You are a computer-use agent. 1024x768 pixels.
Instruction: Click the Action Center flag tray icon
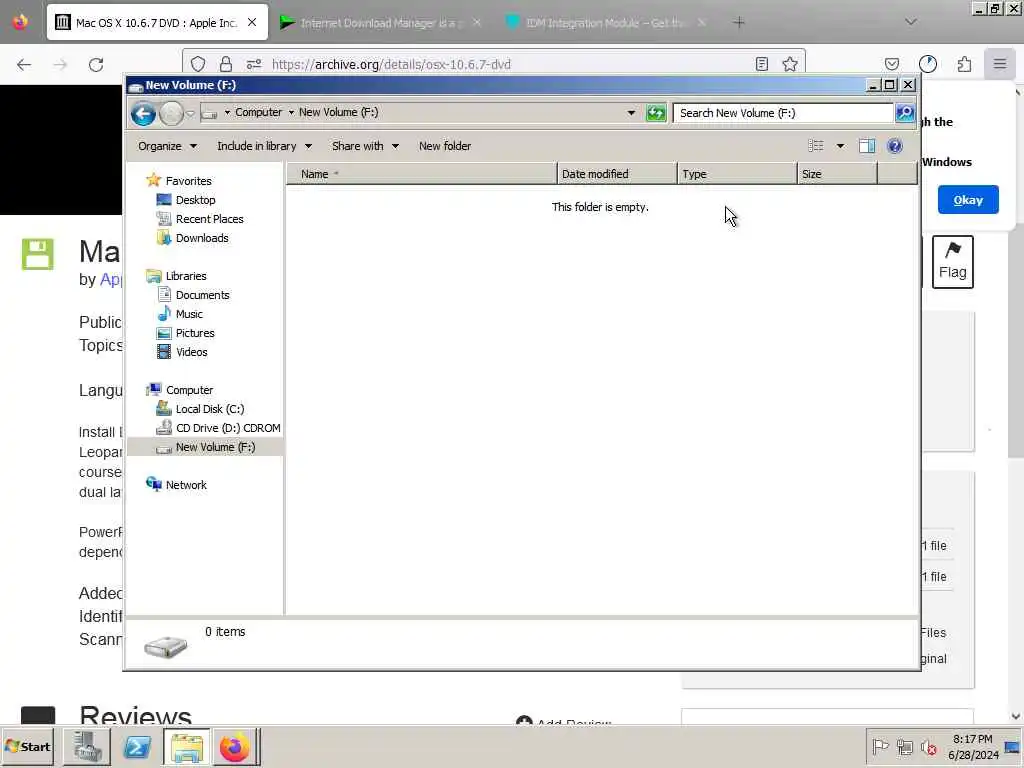coord(880,747)
